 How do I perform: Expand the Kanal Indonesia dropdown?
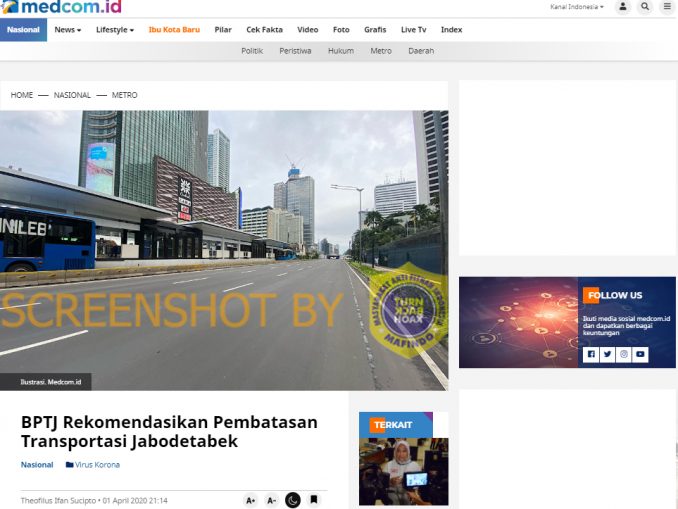(x=577, y=7)
